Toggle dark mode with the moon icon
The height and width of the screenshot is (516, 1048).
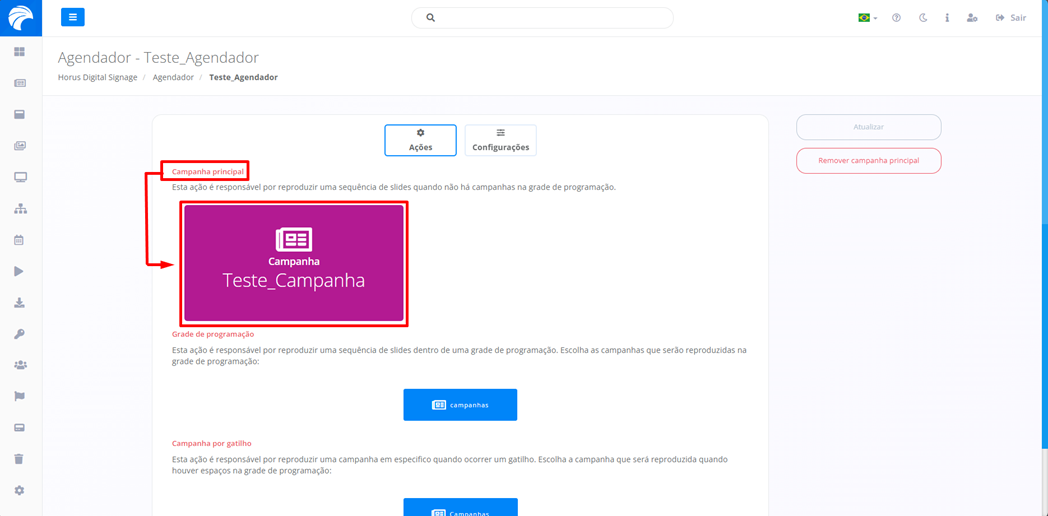[922, 18]
